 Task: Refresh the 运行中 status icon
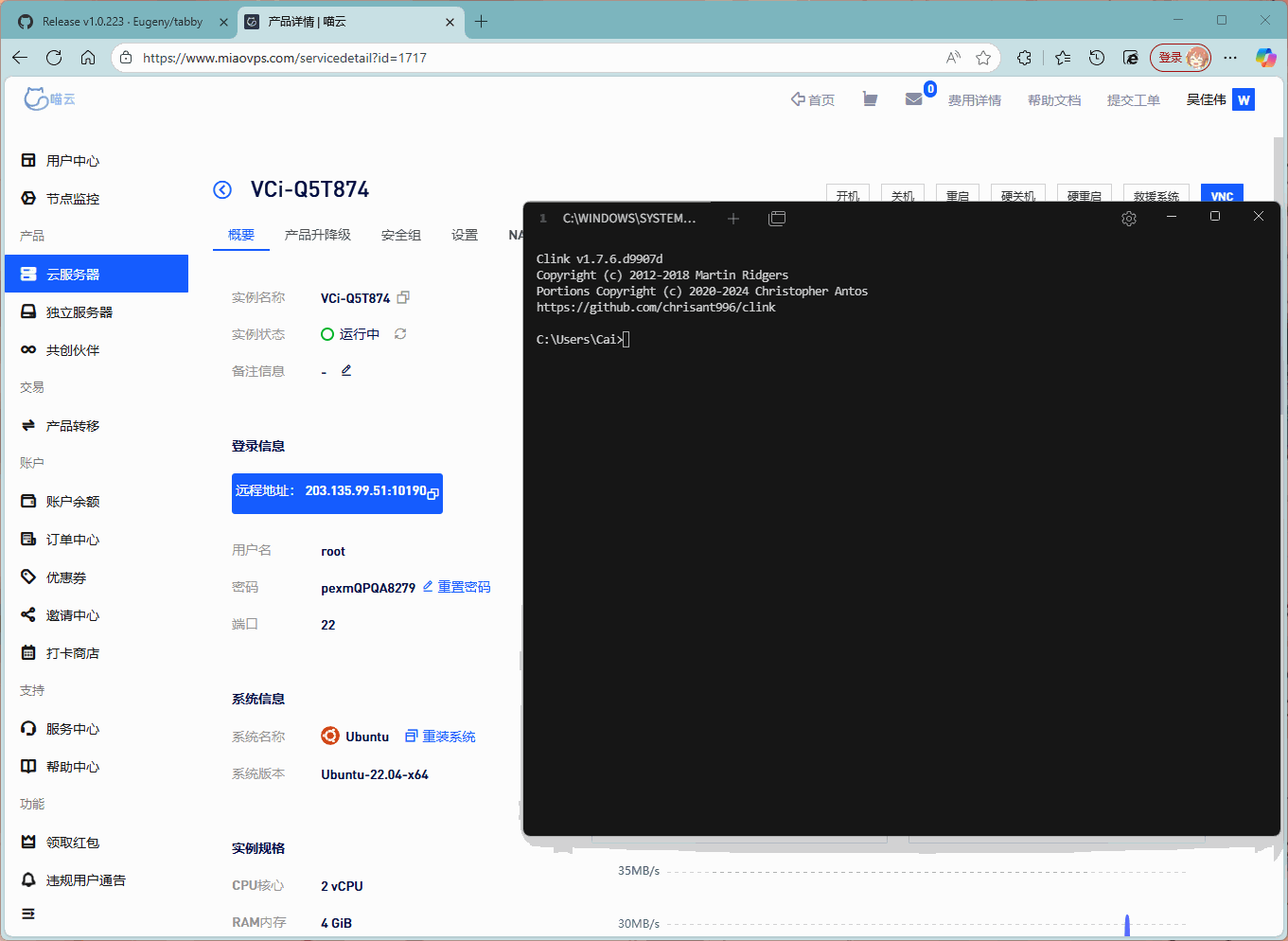[x=400, y=334]
